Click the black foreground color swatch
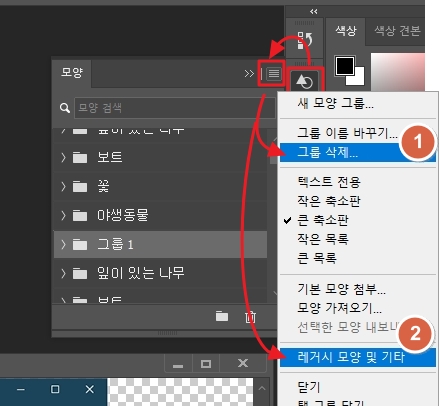 click(345, 66)
